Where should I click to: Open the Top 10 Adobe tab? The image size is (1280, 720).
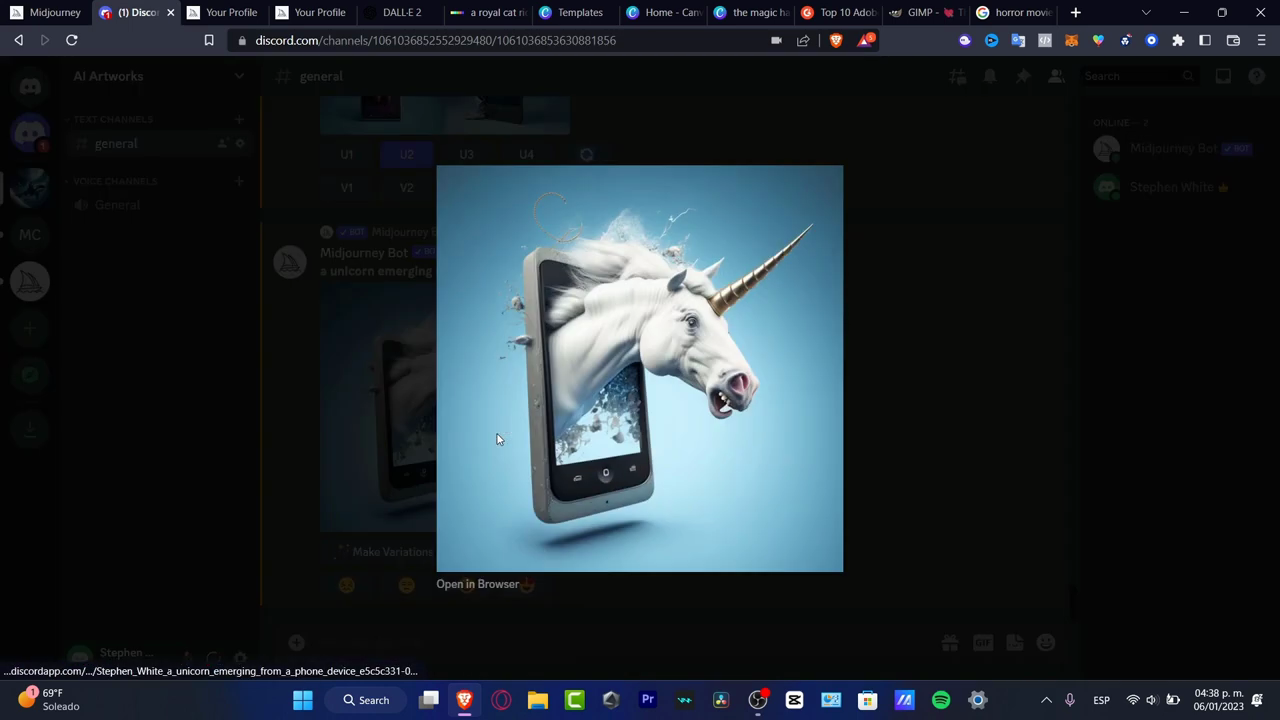[x=840, y=13]
